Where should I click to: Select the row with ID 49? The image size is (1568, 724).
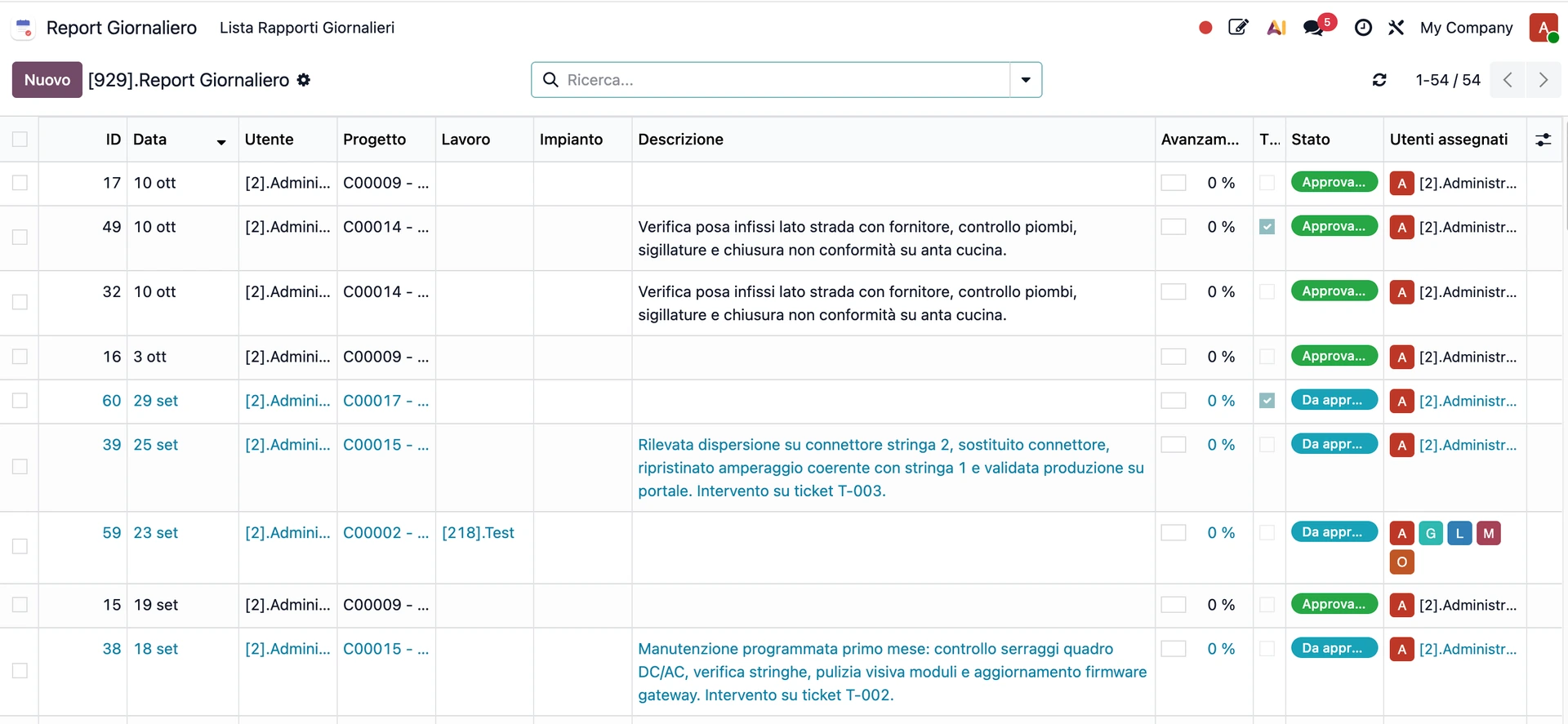click(20, 237)
